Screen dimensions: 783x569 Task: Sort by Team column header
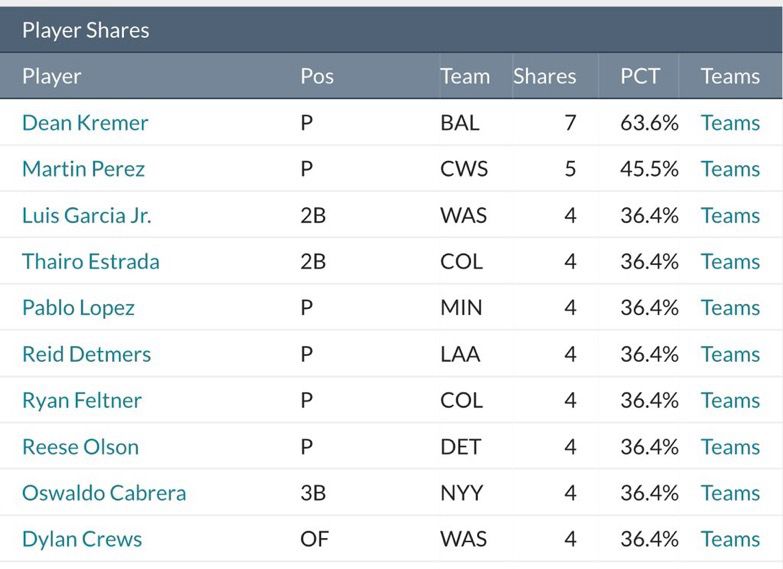[x=465, y=76]
